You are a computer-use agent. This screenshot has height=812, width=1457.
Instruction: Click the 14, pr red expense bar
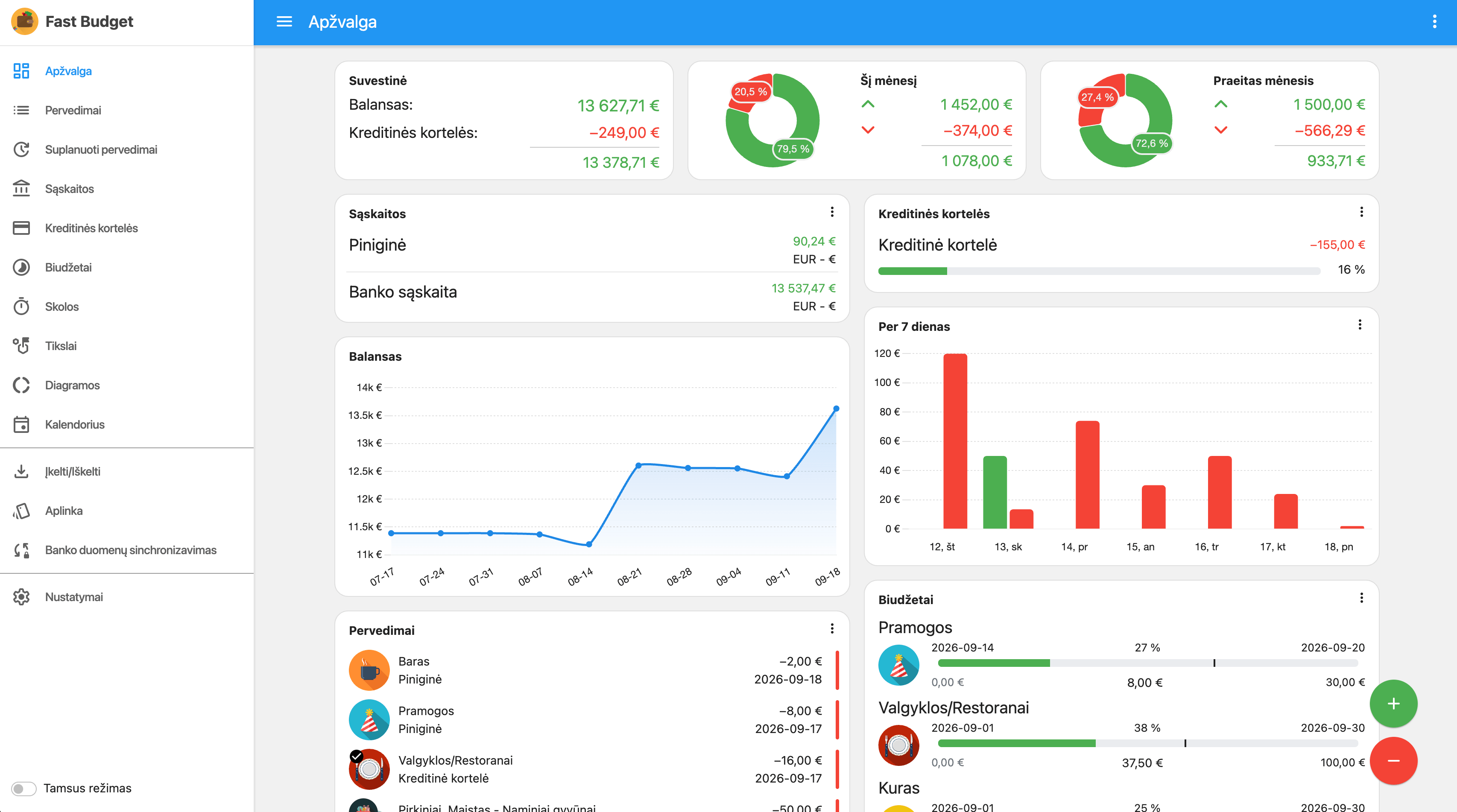click(1087, 475)
